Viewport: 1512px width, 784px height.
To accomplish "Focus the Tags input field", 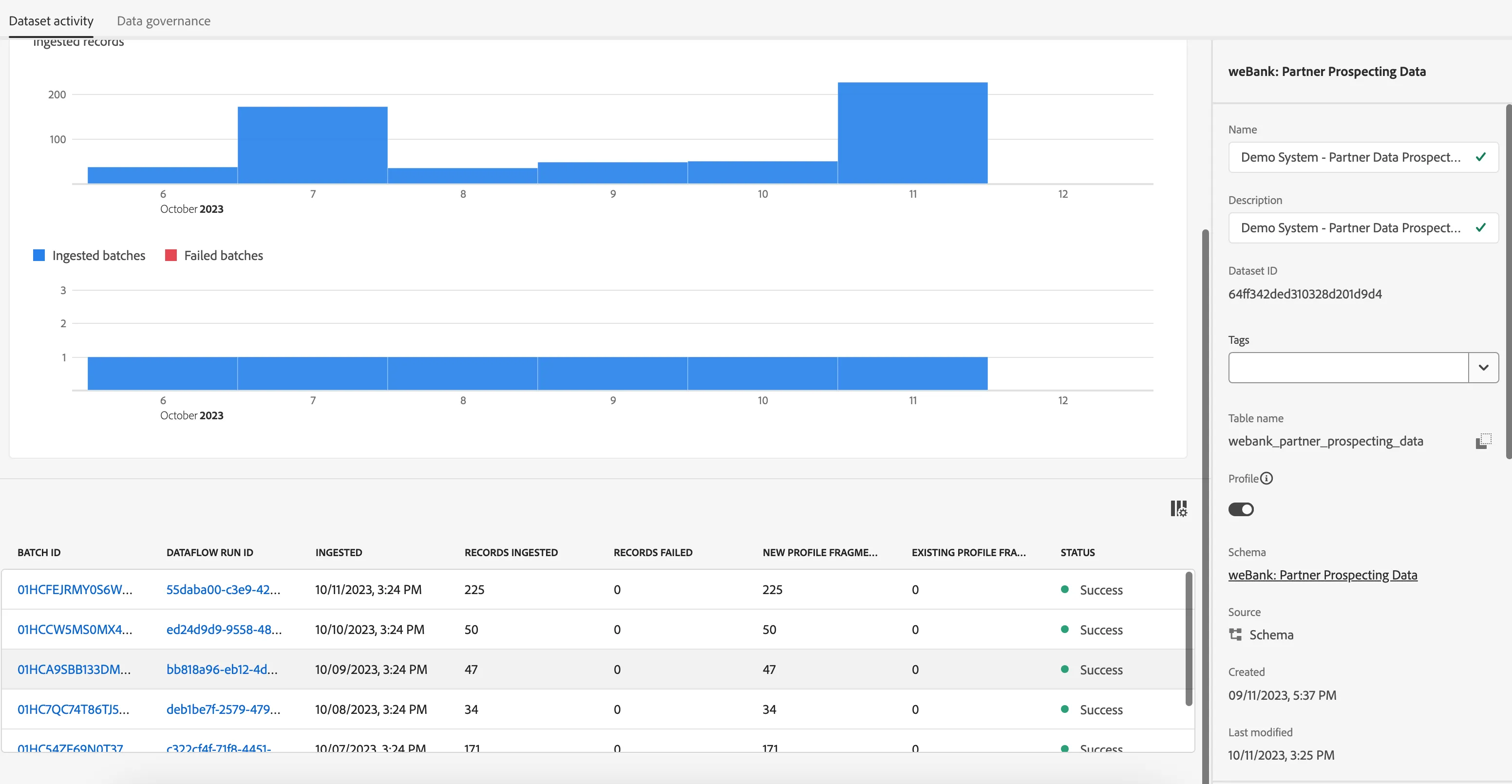I will tap(1348, 367).
